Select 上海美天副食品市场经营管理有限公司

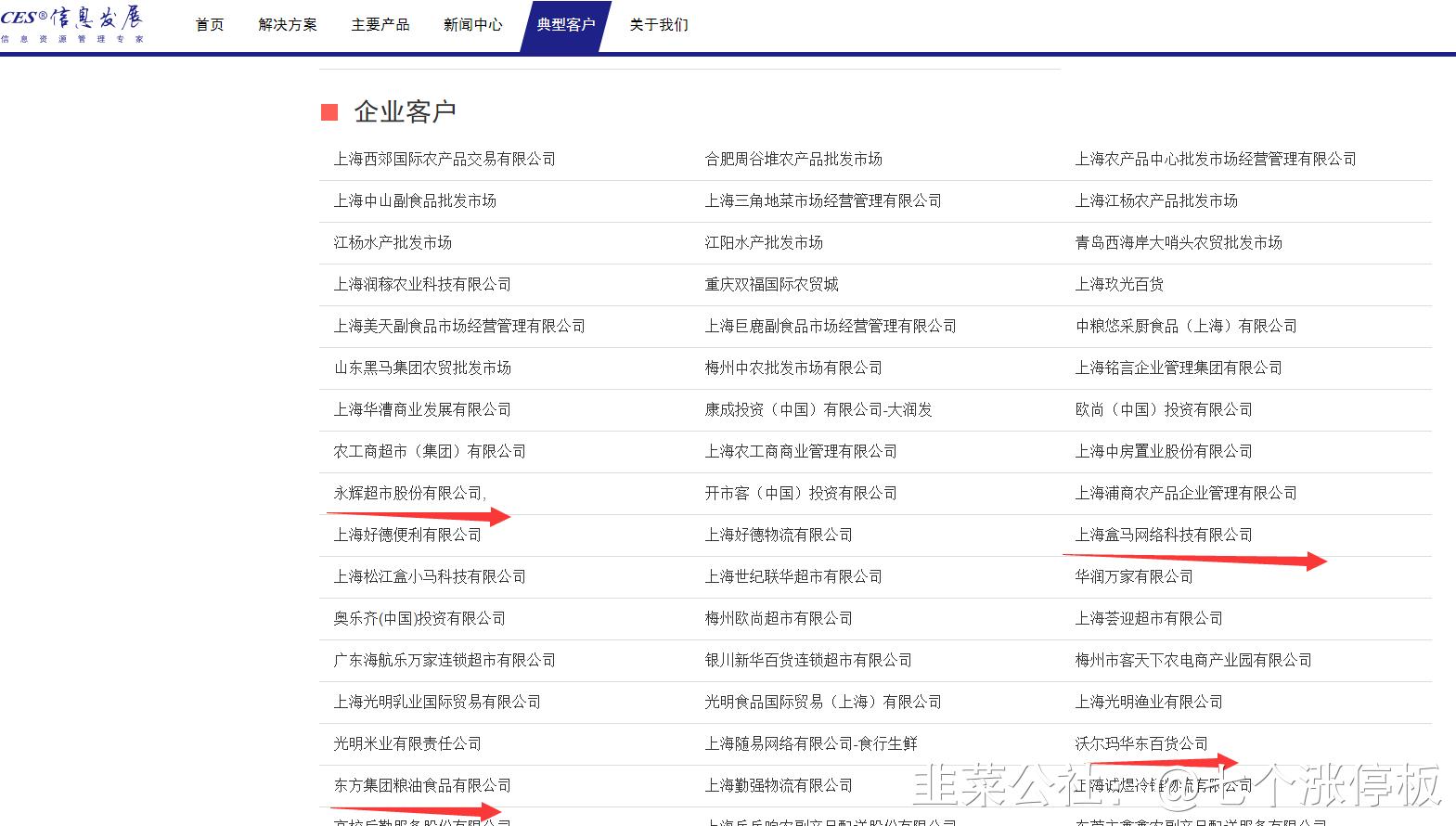459,327
